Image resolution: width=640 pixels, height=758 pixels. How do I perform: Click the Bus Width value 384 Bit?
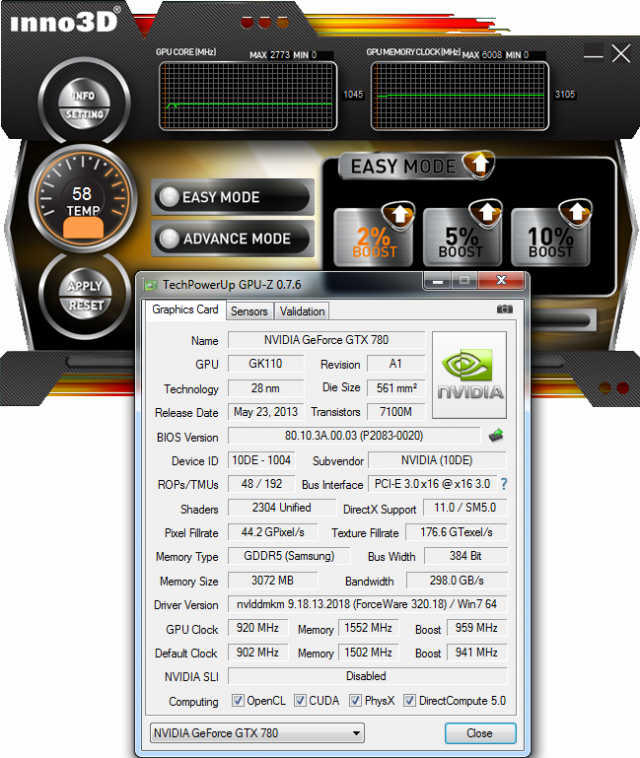[x=465, y=556]
